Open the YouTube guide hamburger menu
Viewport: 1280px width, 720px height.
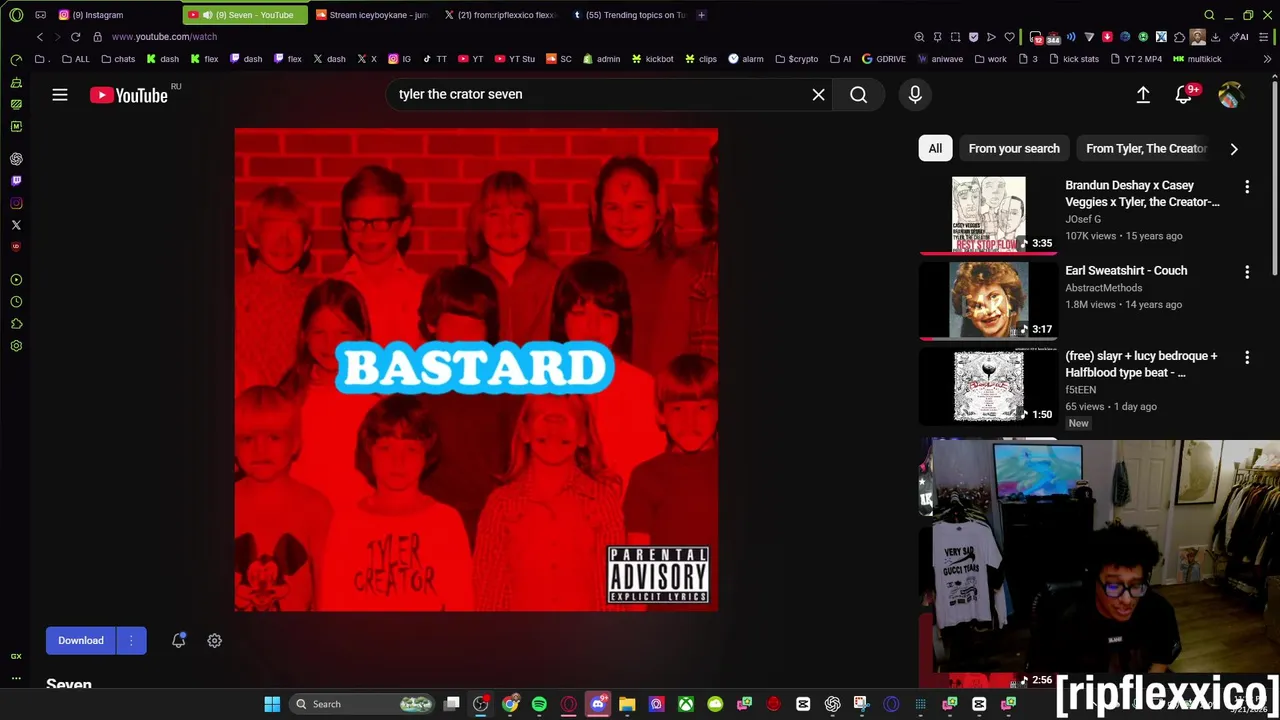point(60,95)
